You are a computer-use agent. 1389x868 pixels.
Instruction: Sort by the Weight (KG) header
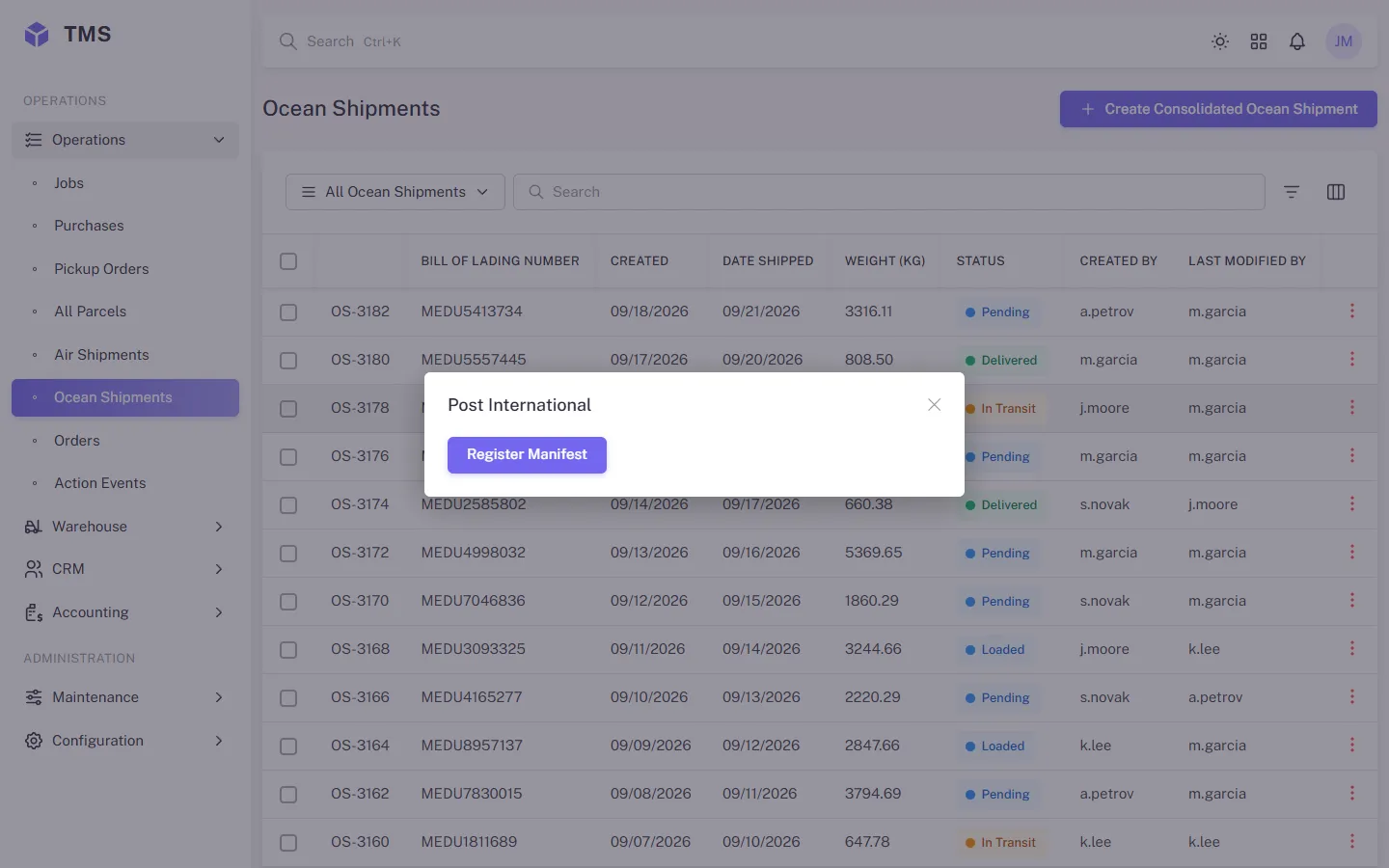(885, 261)
